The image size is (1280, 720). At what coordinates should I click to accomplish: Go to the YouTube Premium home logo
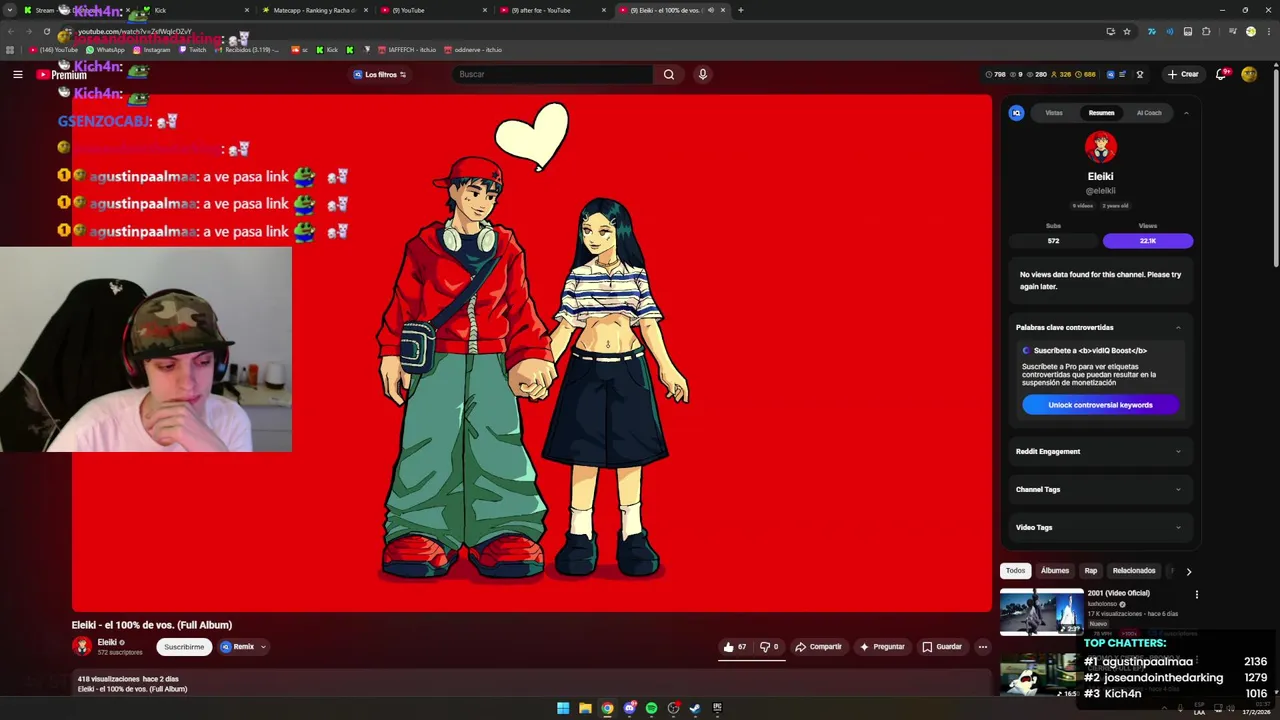62,74
